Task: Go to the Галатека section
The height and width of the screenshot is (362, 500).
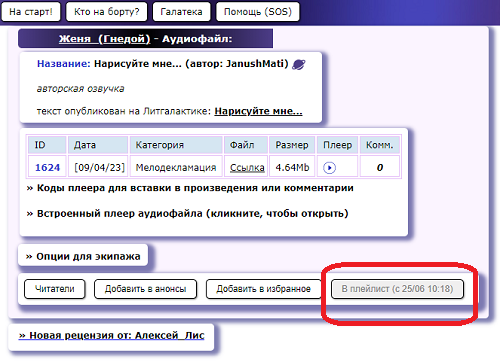Action: [x=181, y=12]
